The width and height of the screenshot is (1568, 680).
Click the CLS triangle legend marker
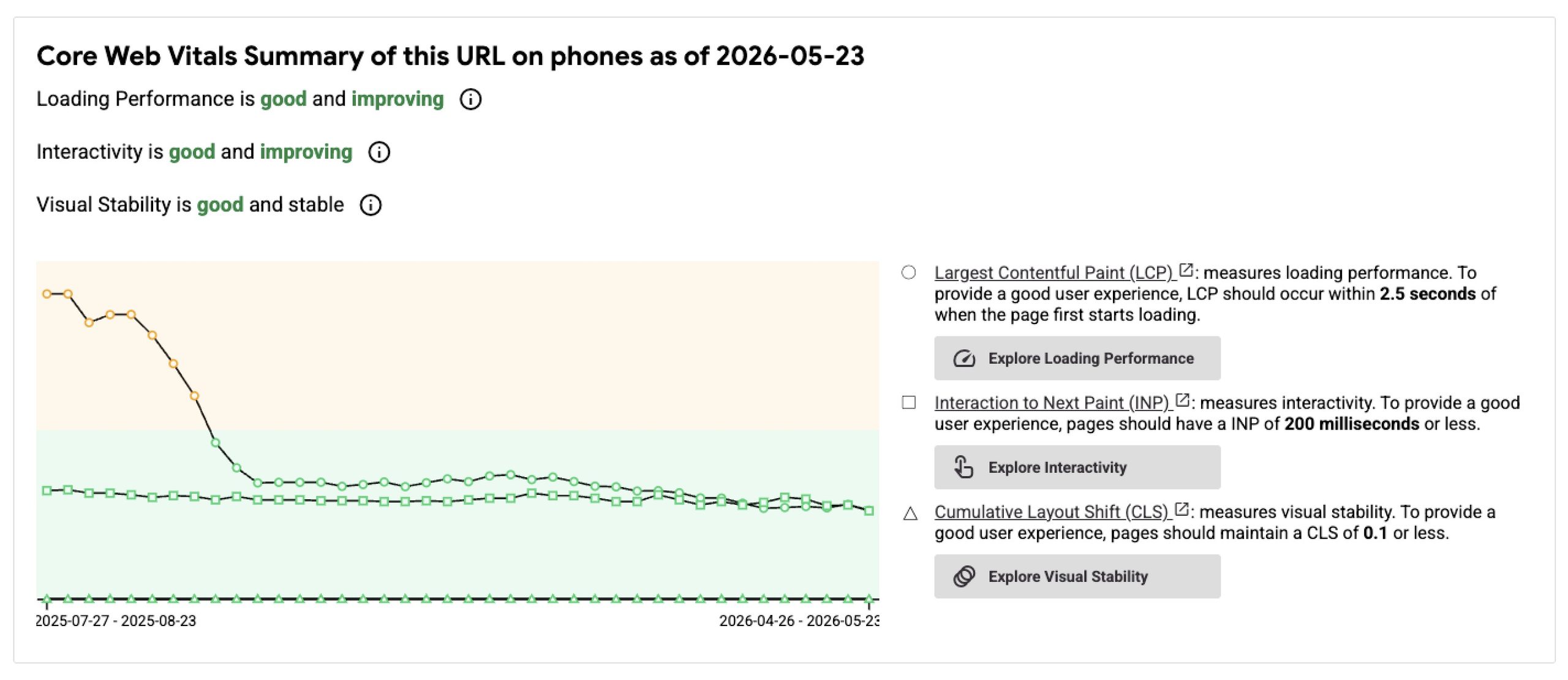point(910,513)
